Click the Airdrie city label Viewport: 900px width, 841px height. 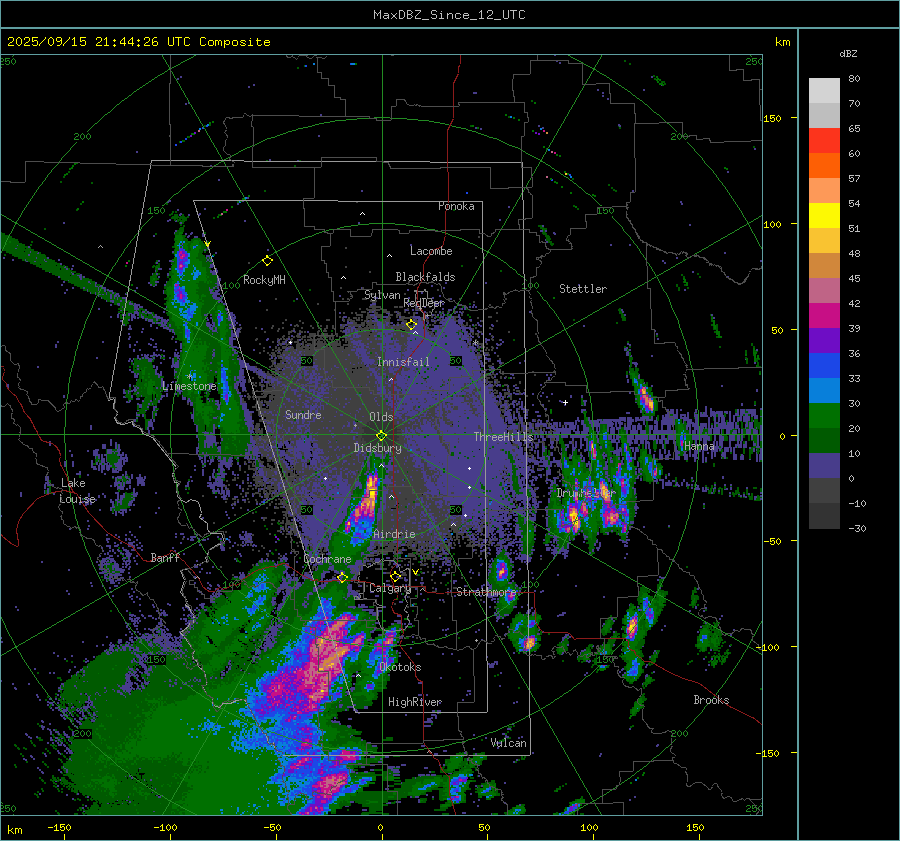(x=394, y=534)
